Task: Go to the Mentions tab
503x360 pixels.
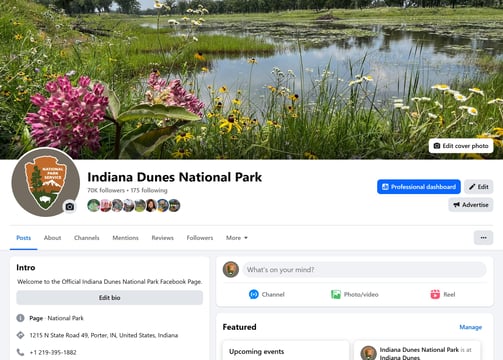Action: (x=125, y=238)
